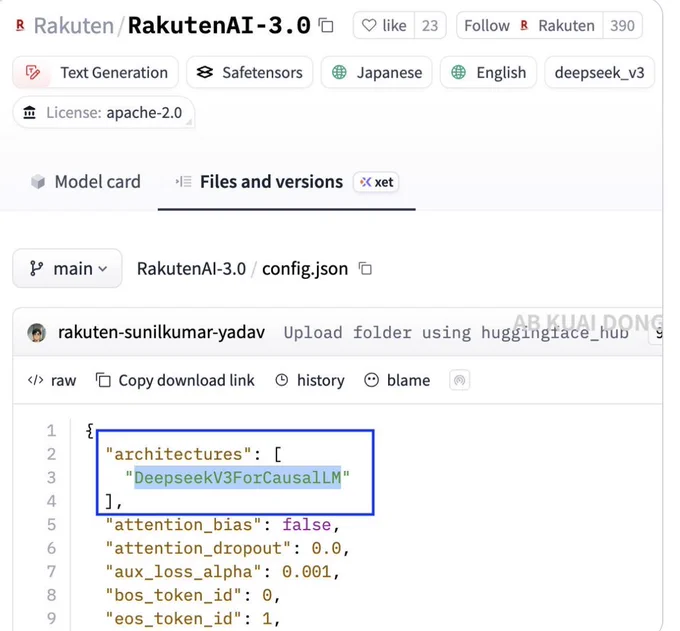The image size is (680, 631).
Task: Select the deepseek_v3 tag
Action: [599, 72]
